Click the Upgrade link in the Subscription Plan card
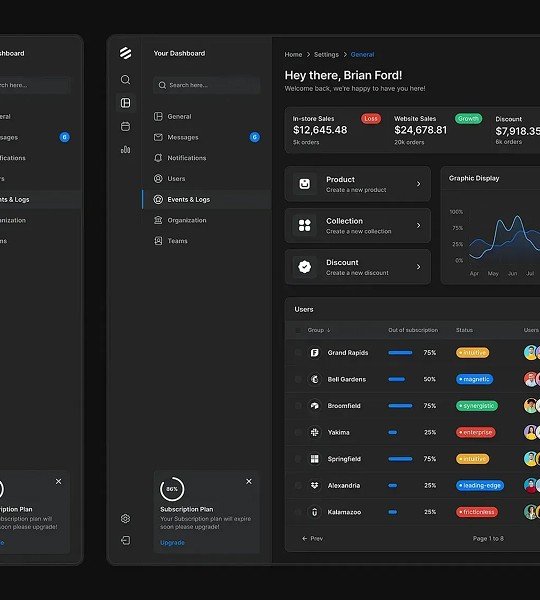The image size is (540, 600). click(172, 543)
